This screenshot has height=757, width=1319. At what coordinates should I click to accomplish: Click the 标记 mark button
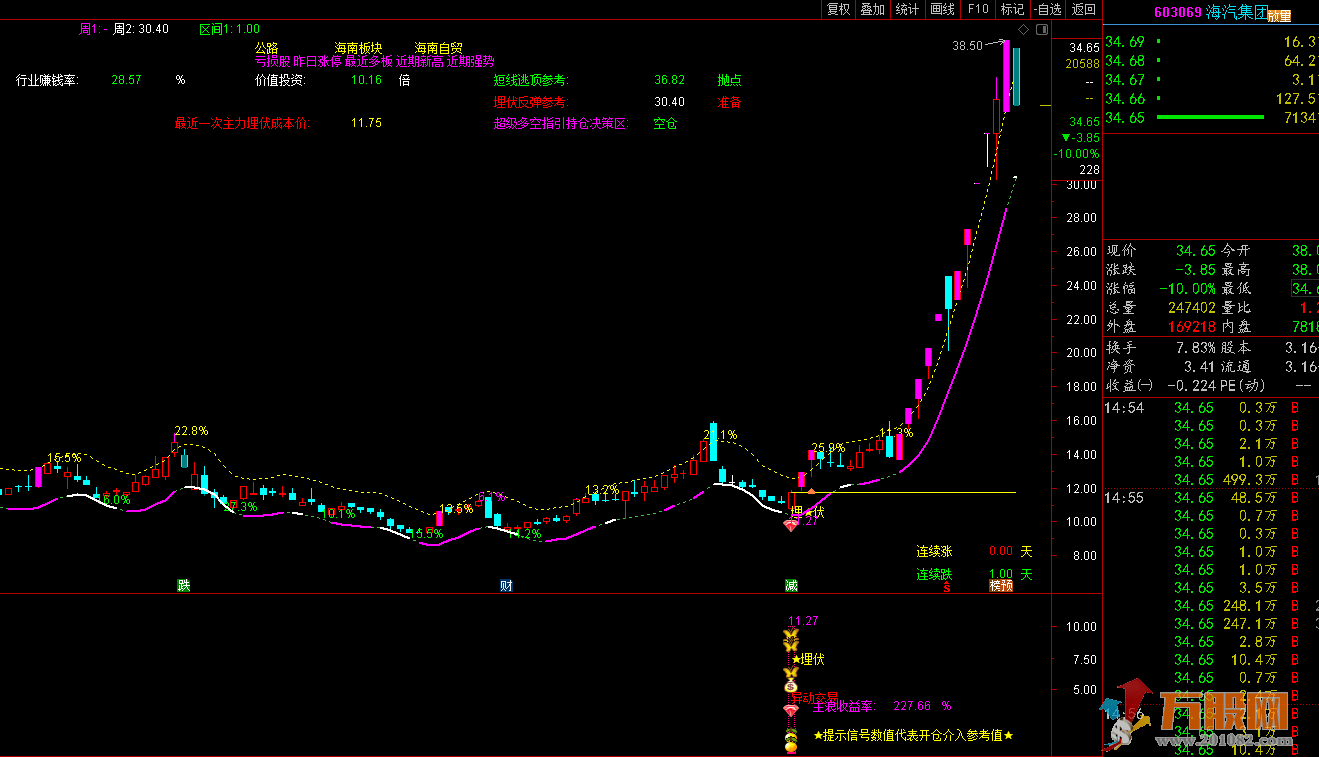click(x=1013, y=9)
